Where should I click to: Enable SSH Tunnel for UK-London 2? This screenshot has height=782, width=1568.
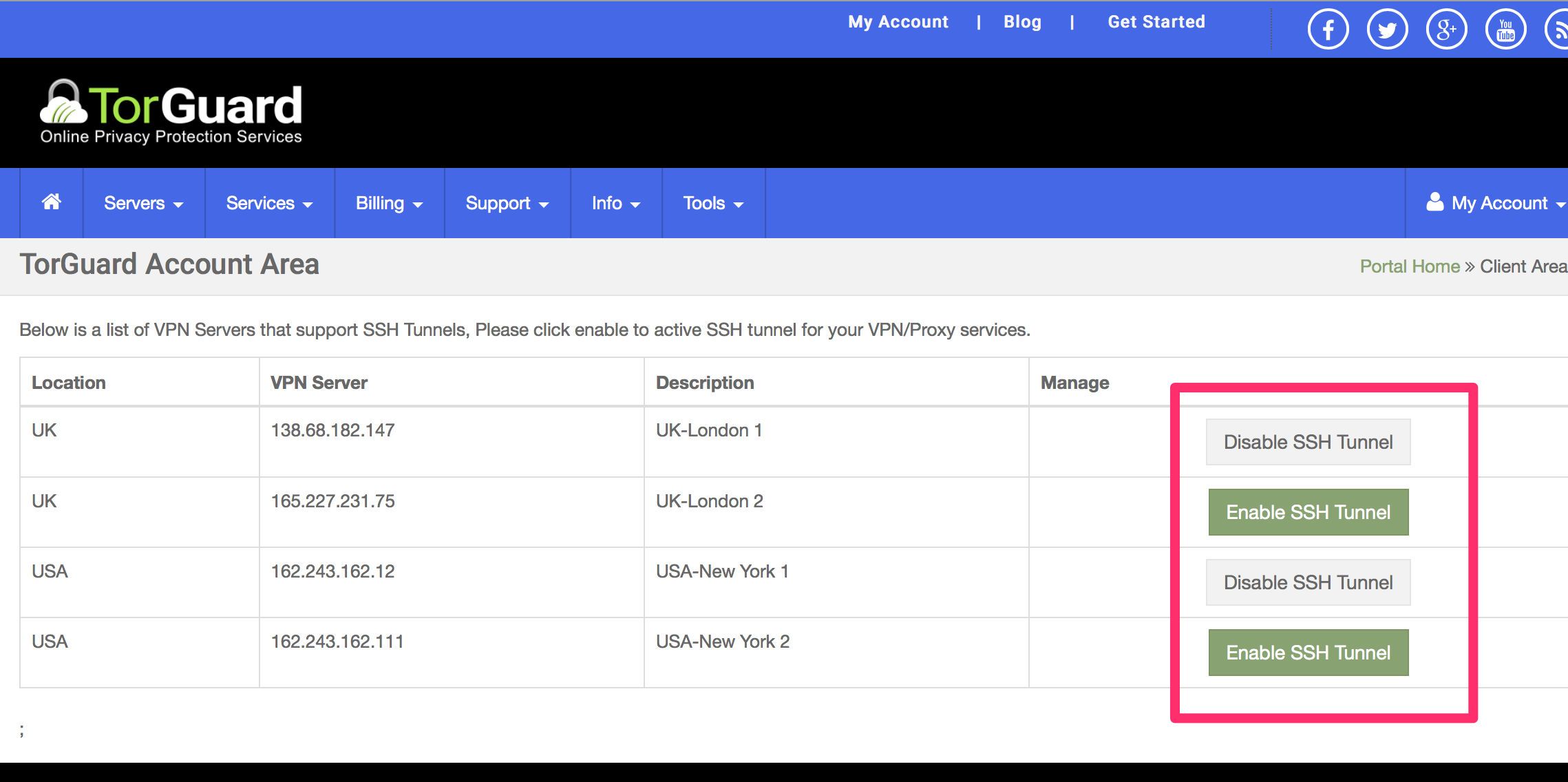[1309, 512]
